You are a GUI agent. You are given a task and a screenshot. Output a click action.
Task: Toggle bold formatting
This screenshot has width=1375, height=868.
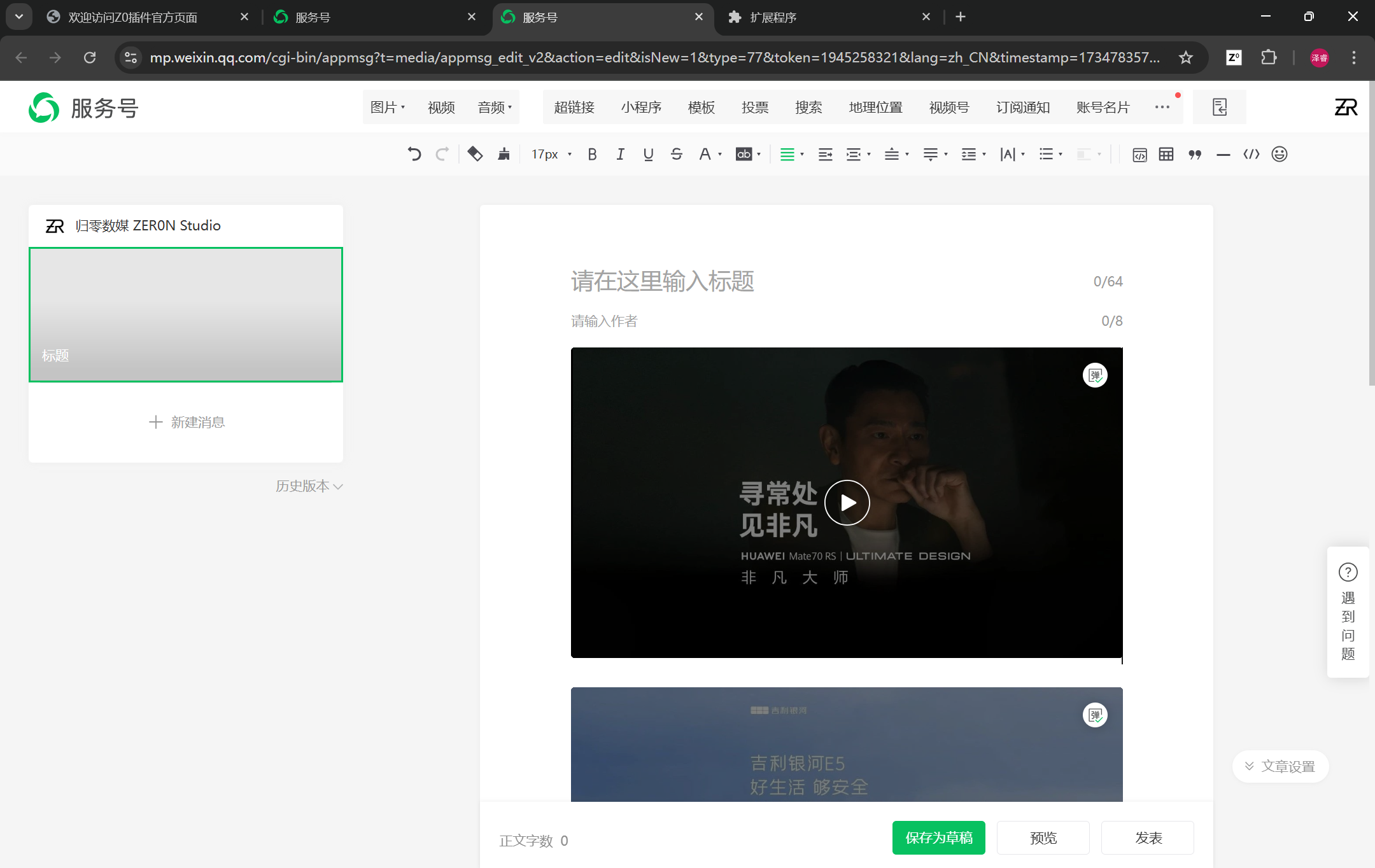coord(592,154)
